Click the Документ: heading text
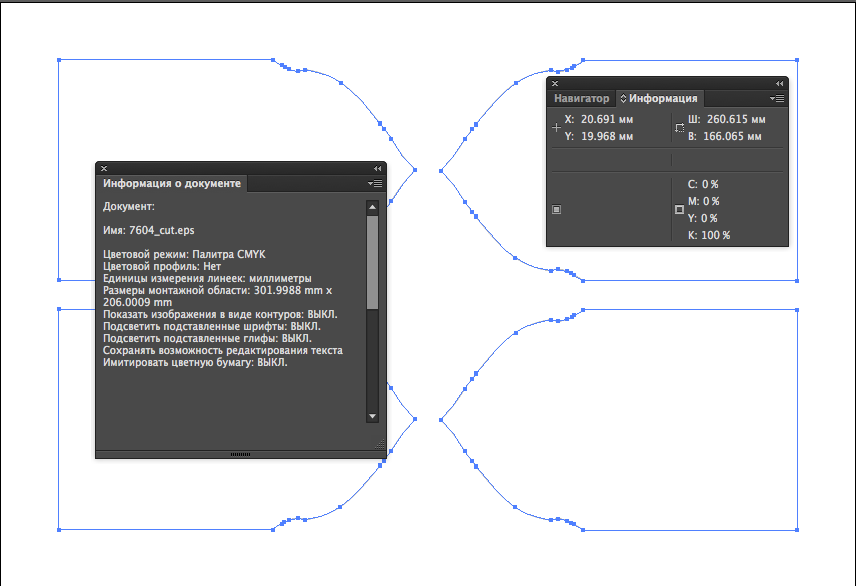This screenshot has height=586, width=856. point(129,206)
